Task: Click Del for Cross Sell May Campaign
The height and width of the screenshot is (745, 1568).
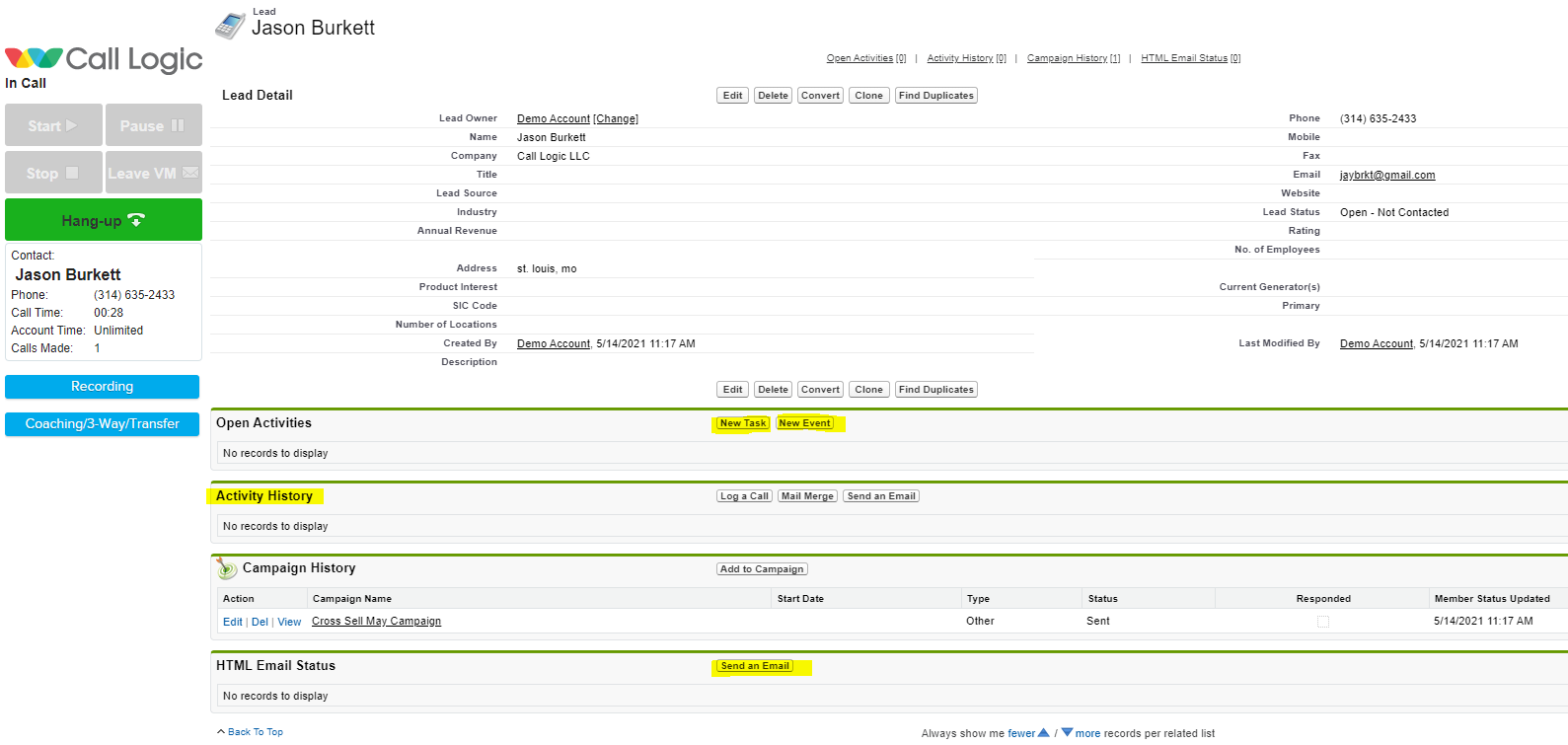Action: [260, 623]
